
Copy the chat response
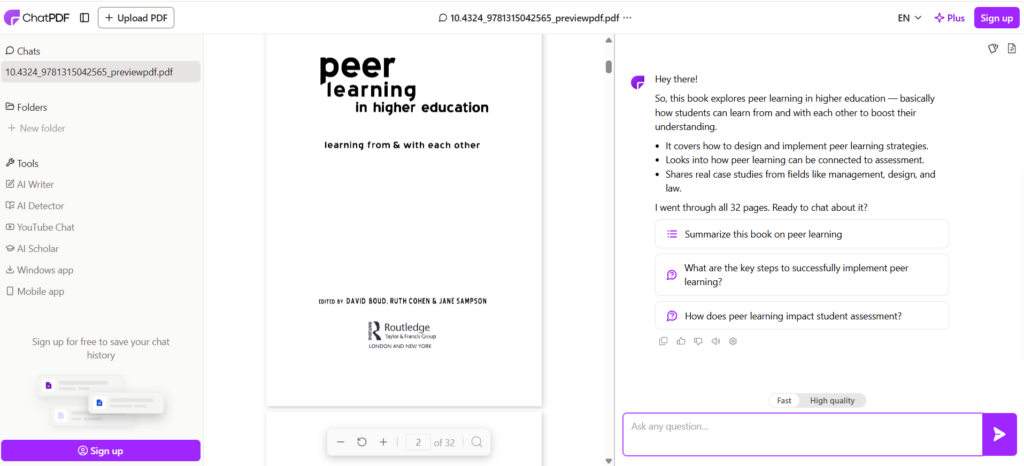[x=663, y=341]
